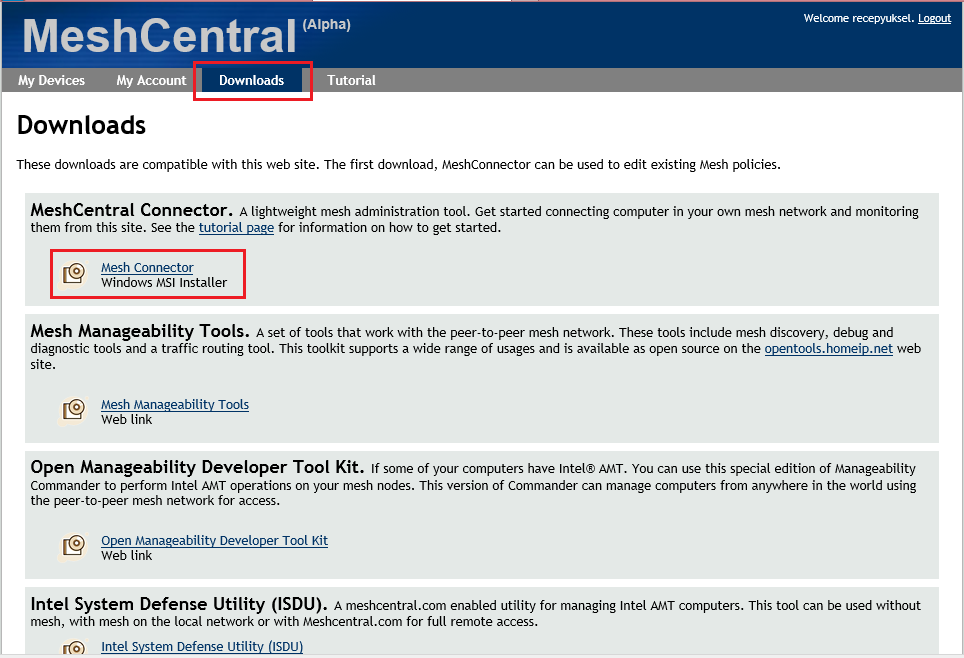Visit the opentools.homeip.net link
Screen dimensions: 964x658
coord(828,349)
